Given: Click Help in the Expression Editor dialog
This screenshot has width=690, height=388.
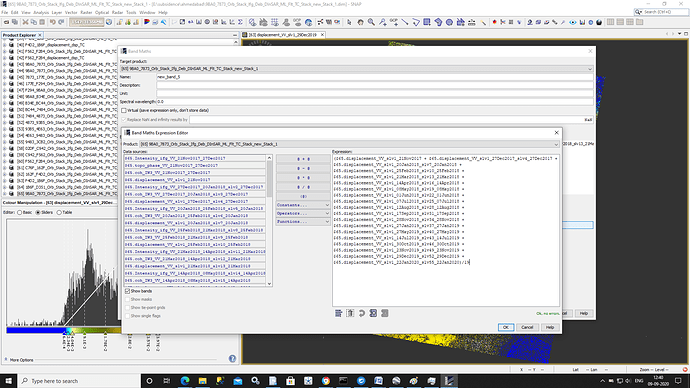Looking at the screenshot, I should pyautogui.click(x=550, y=327).
